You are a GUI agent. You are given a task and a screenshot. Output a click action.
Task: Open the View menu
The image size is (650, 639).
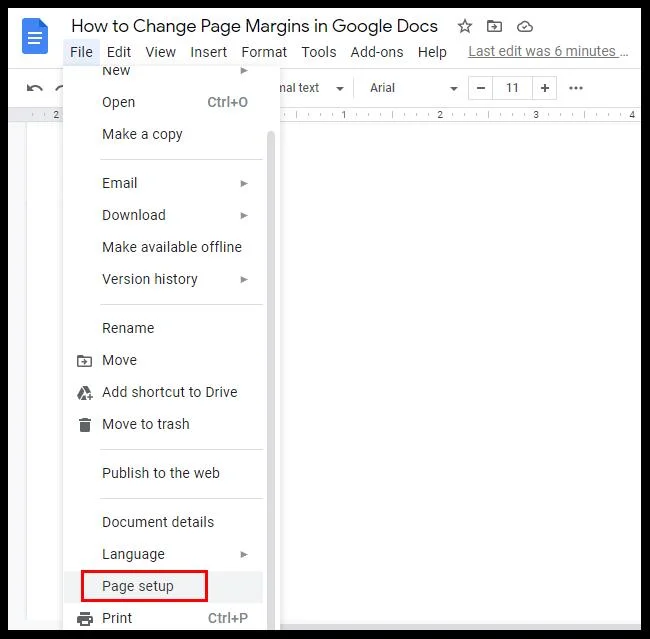click(160, 52)
